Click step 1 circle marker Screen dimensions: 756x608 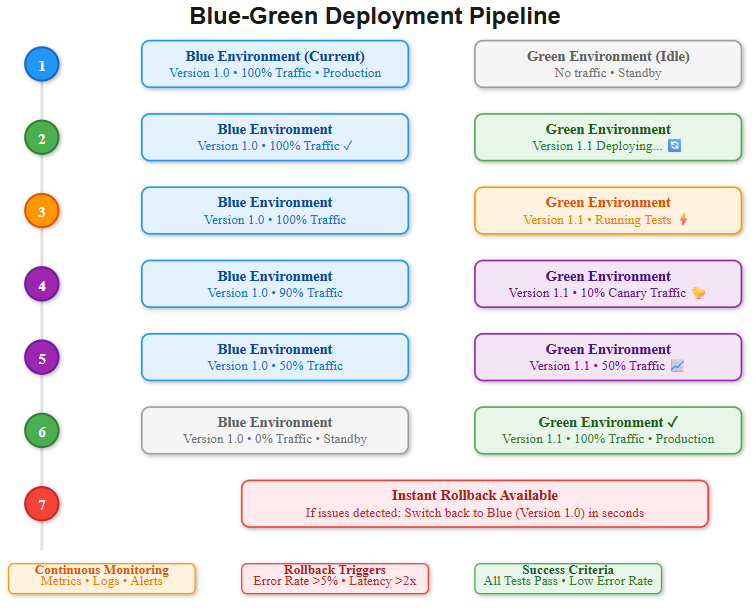click(x=42, y=65)
